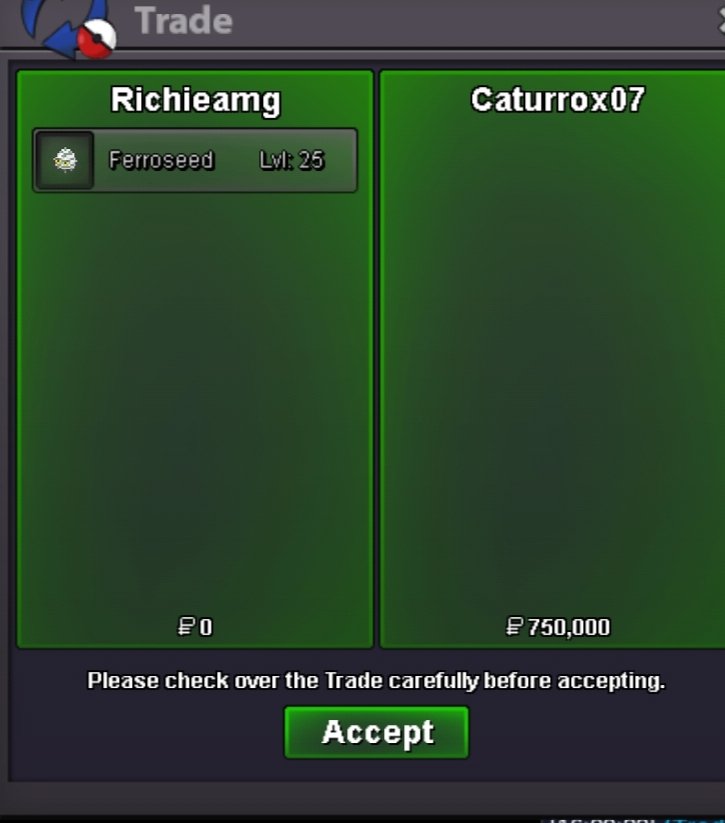Close the Trade window
This screenshot has width=725, height=823.
click(x=721, y=22)
